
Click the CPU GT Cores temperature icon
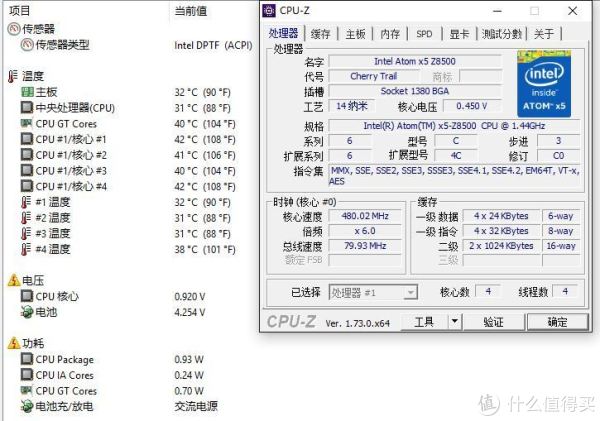click(27, 123)
